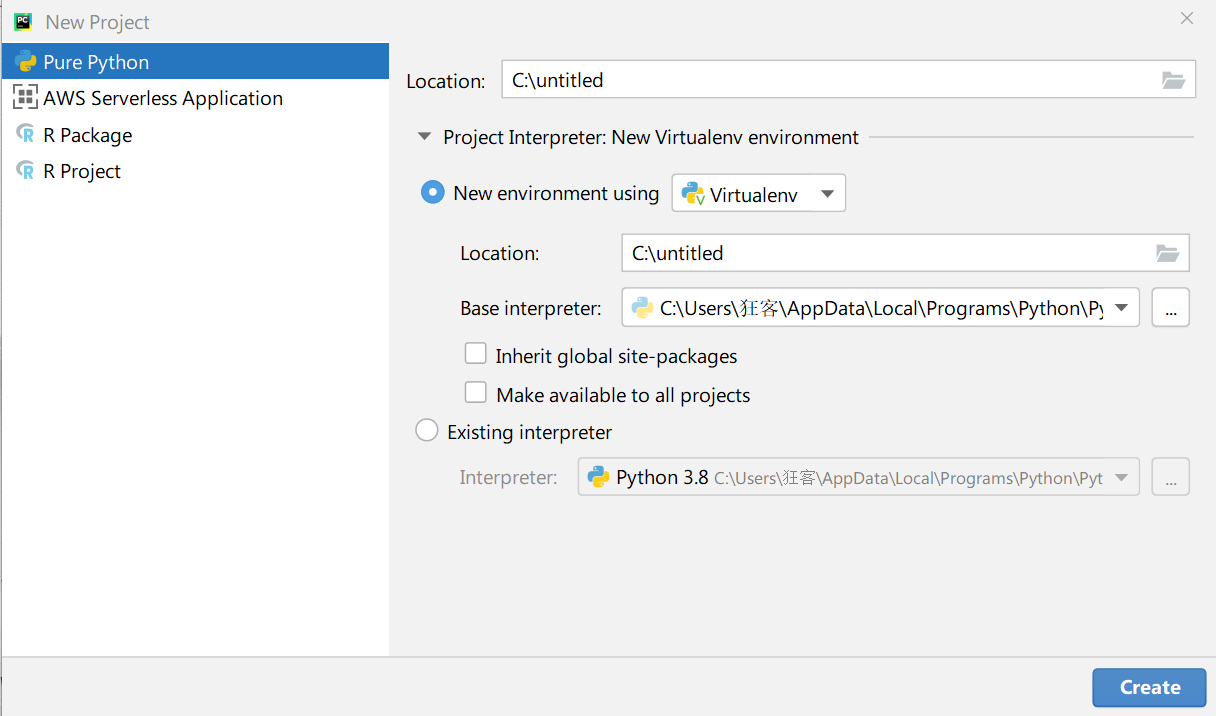1216x716 pixels.
Task: Collapse the Project Interpreter section triangle
Action: (424, 137)
